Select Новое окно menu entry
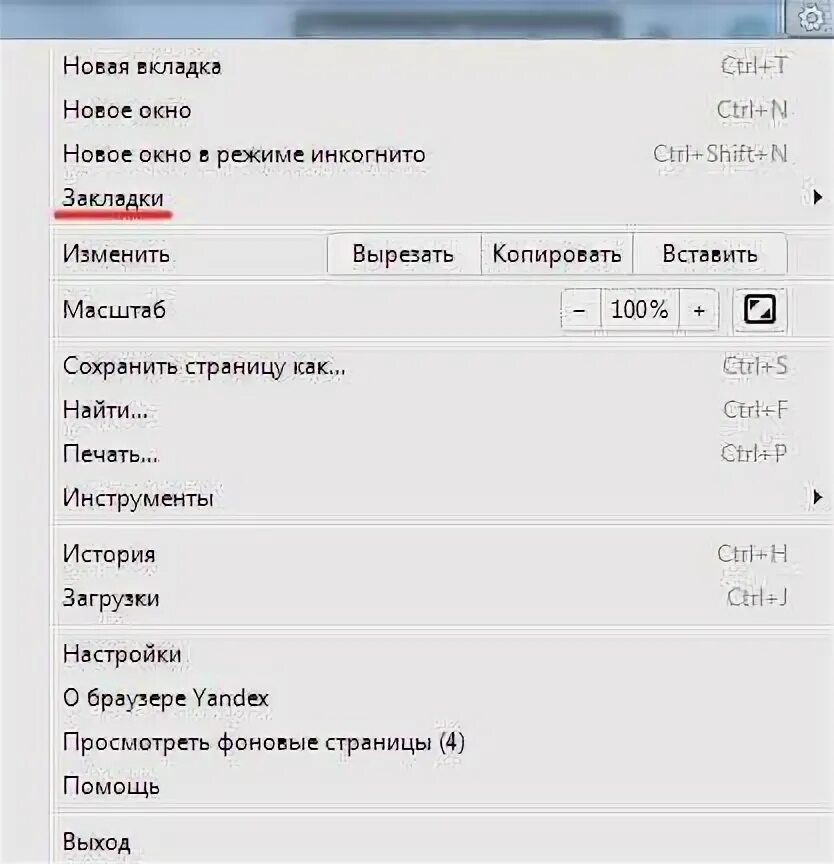Viewport: 834px width, 864px height. coord(442,110)
